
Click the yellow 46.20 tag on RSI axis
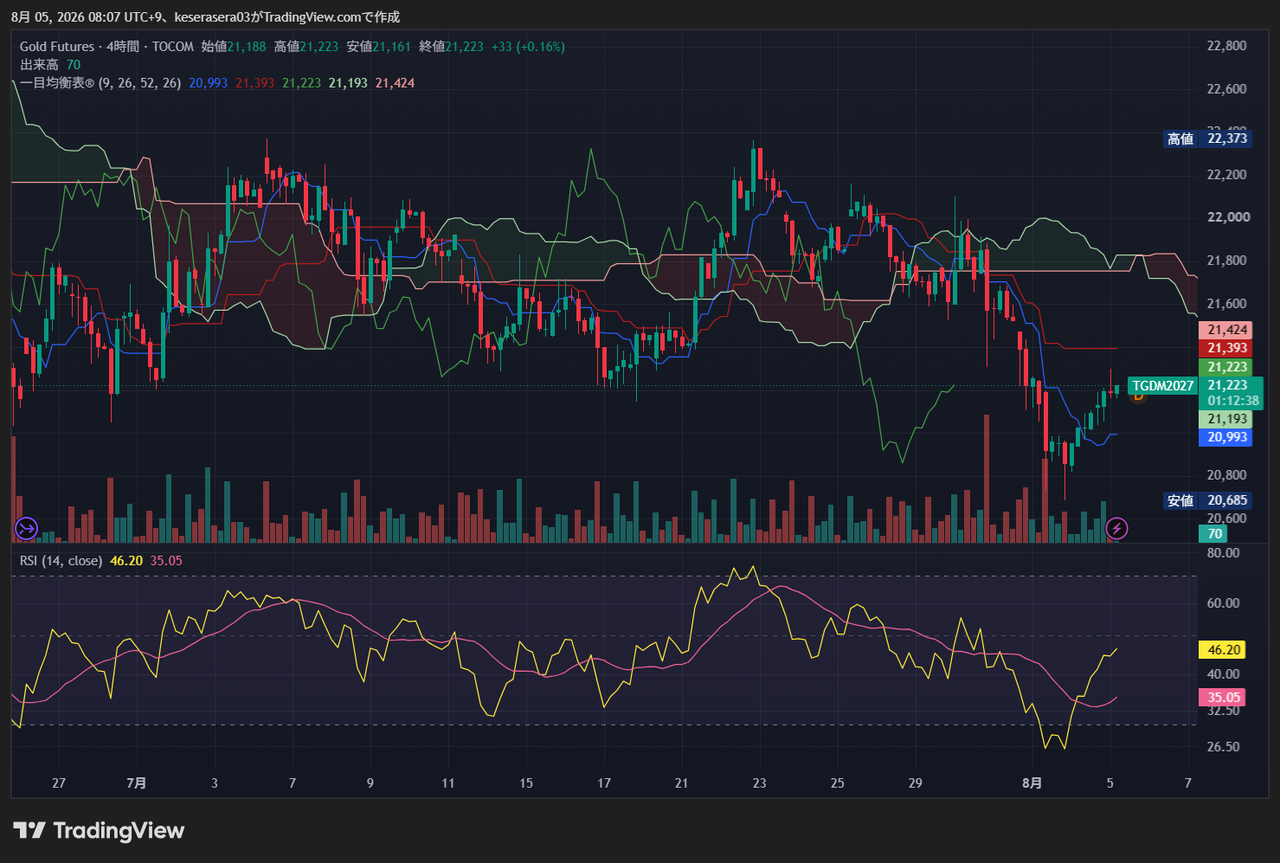click(1224, 650)
